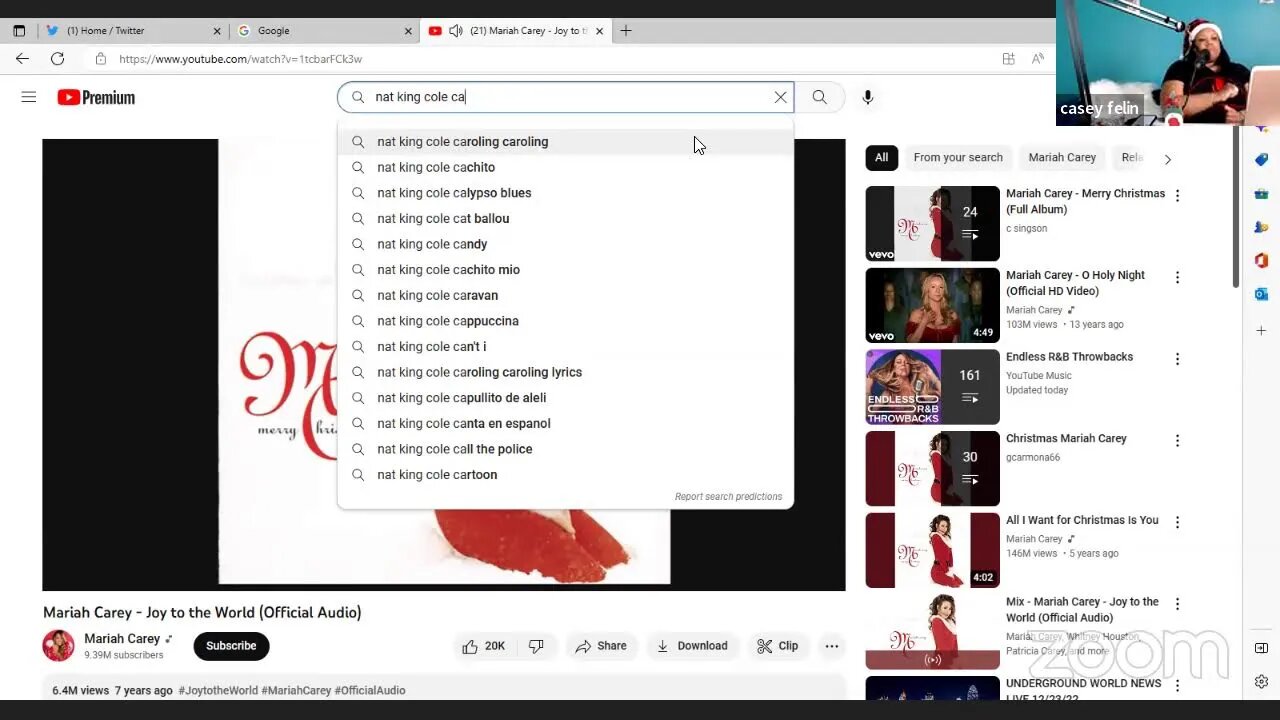Click the #JoytotheWorld hashtag
1280x720 pixels.
pyautogui.click(x=218, y=690)
